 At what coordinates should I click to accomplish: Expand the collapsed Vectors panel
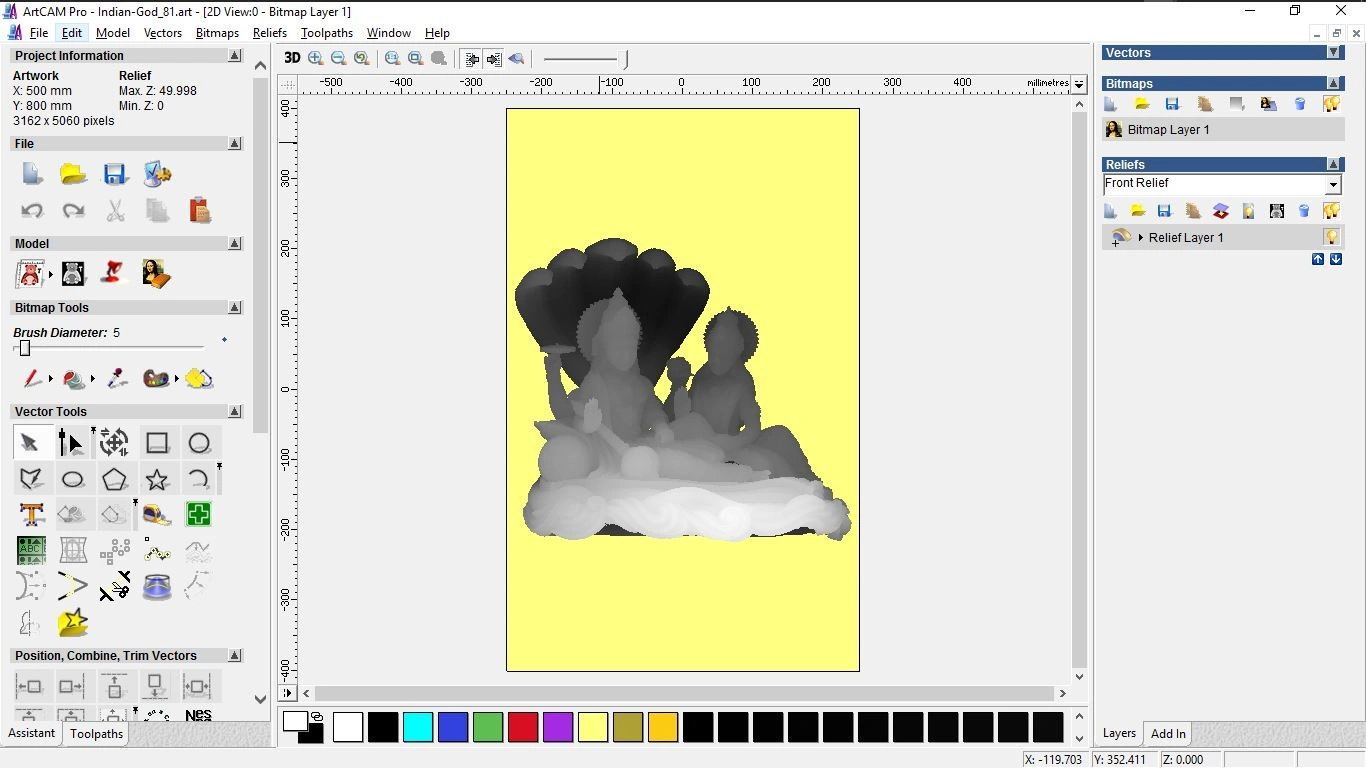tap(1333, 52)
